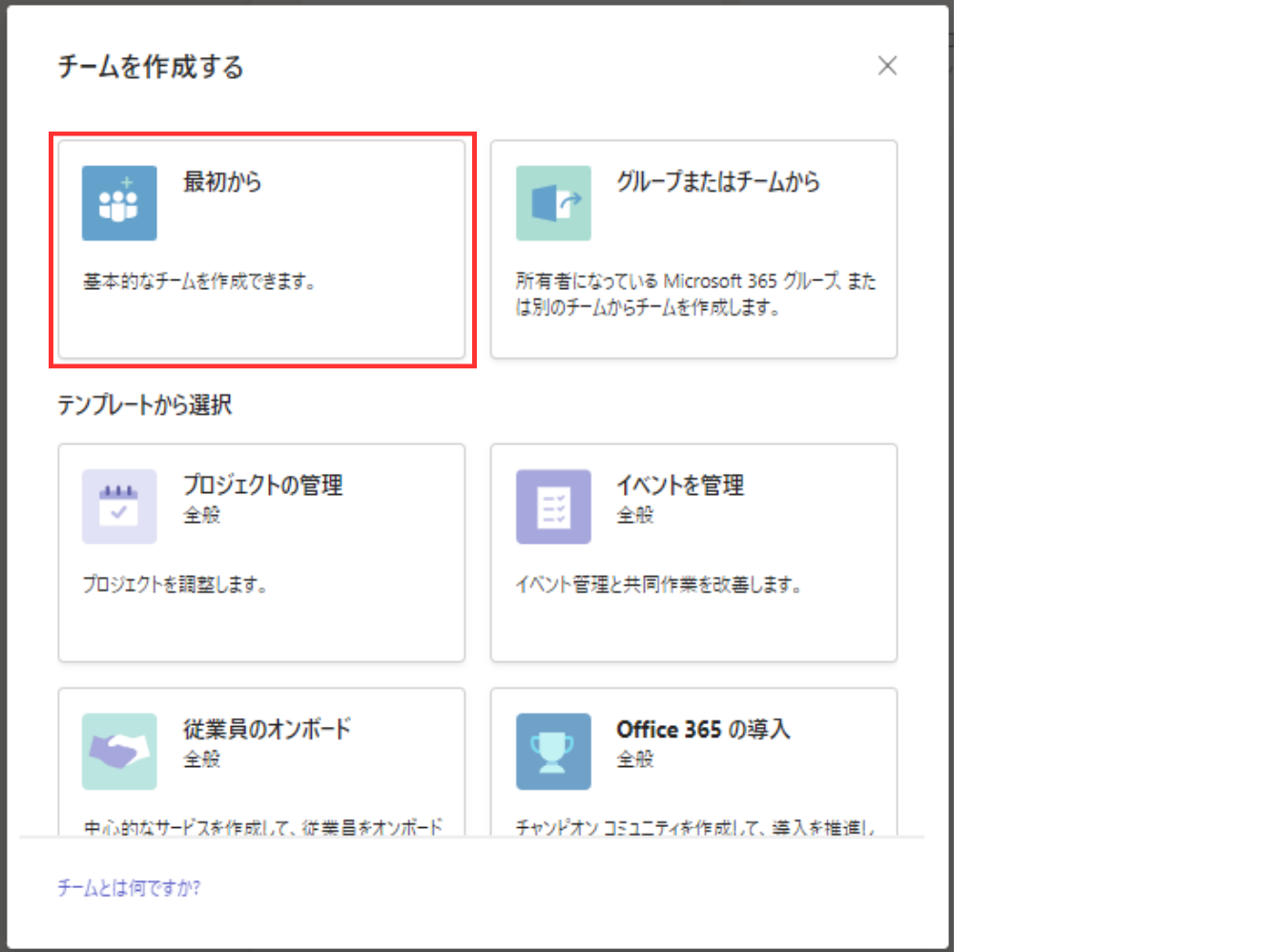Click the checklist icon for イベントを管理
Screen dimensions: 1282x952
(x=553, y=507)
